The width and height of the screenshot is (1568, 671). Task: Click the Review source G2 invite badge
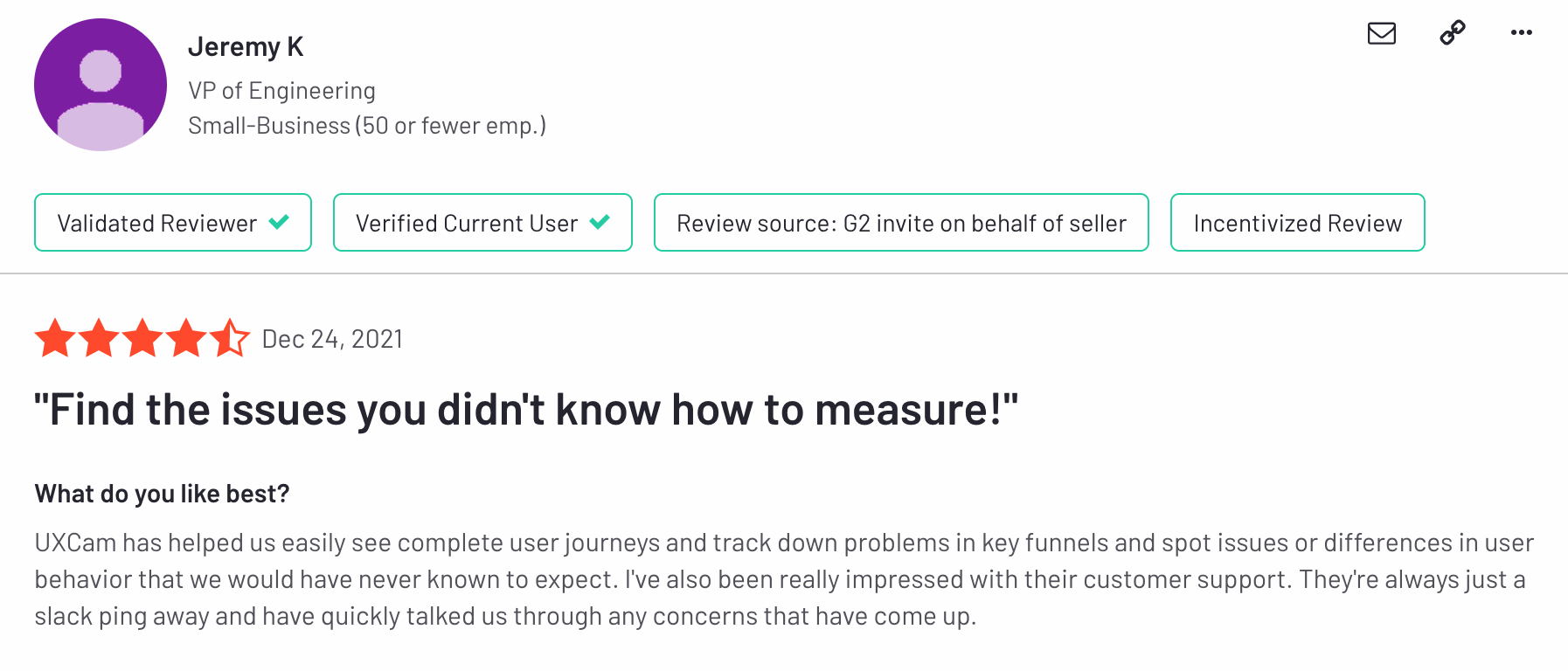pyautogui.click(x=900, y=223)
